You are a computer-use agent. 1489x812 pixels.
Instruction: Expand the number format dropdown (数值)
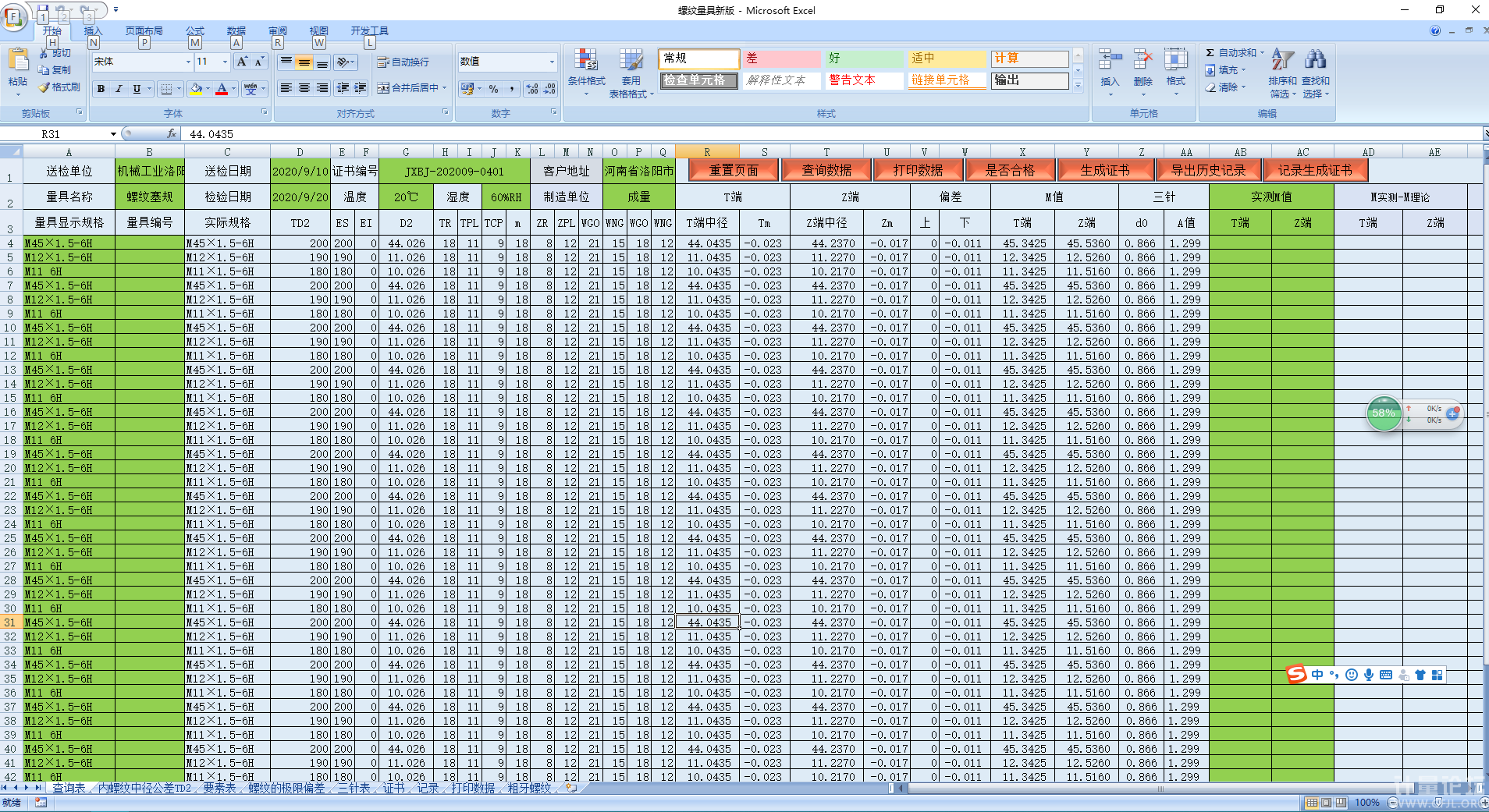click(x=552, y=62)
